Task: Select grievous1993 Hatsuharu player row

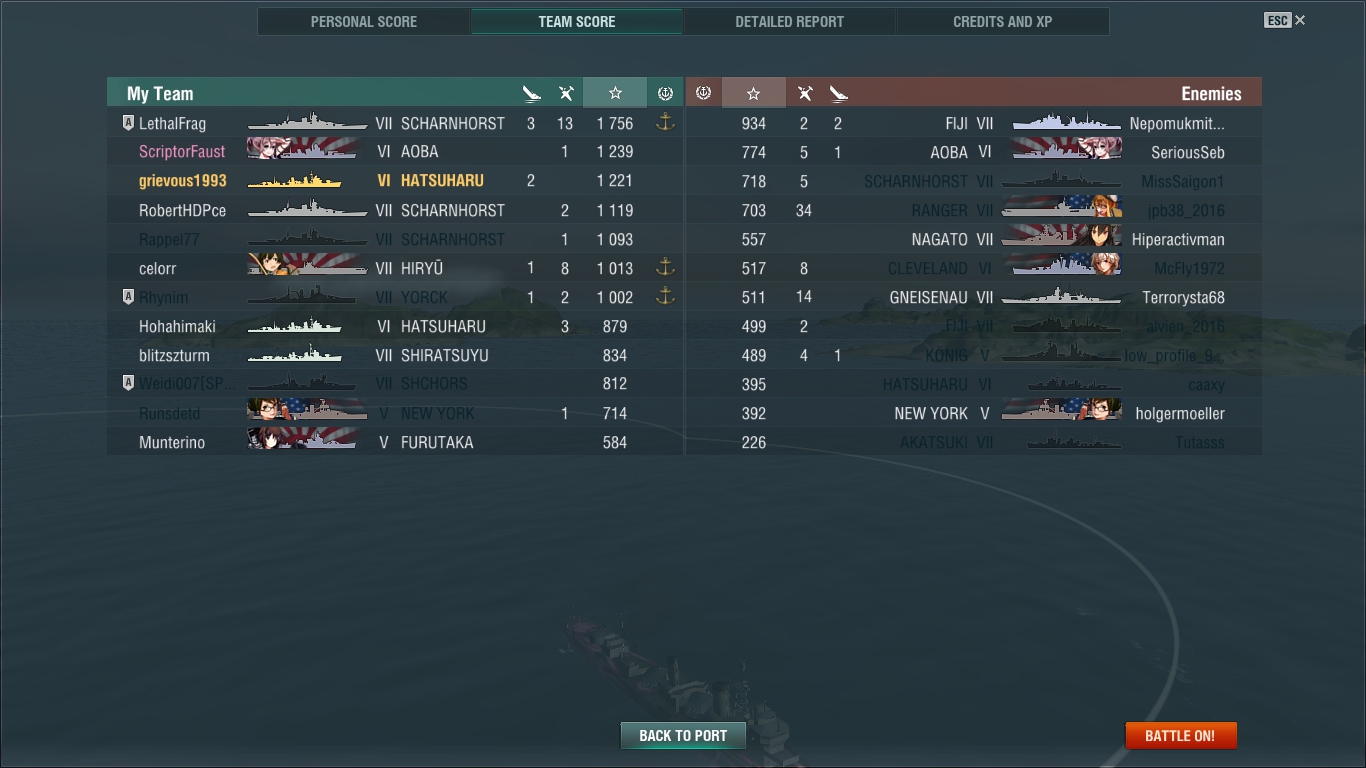Action: [395, 181]
